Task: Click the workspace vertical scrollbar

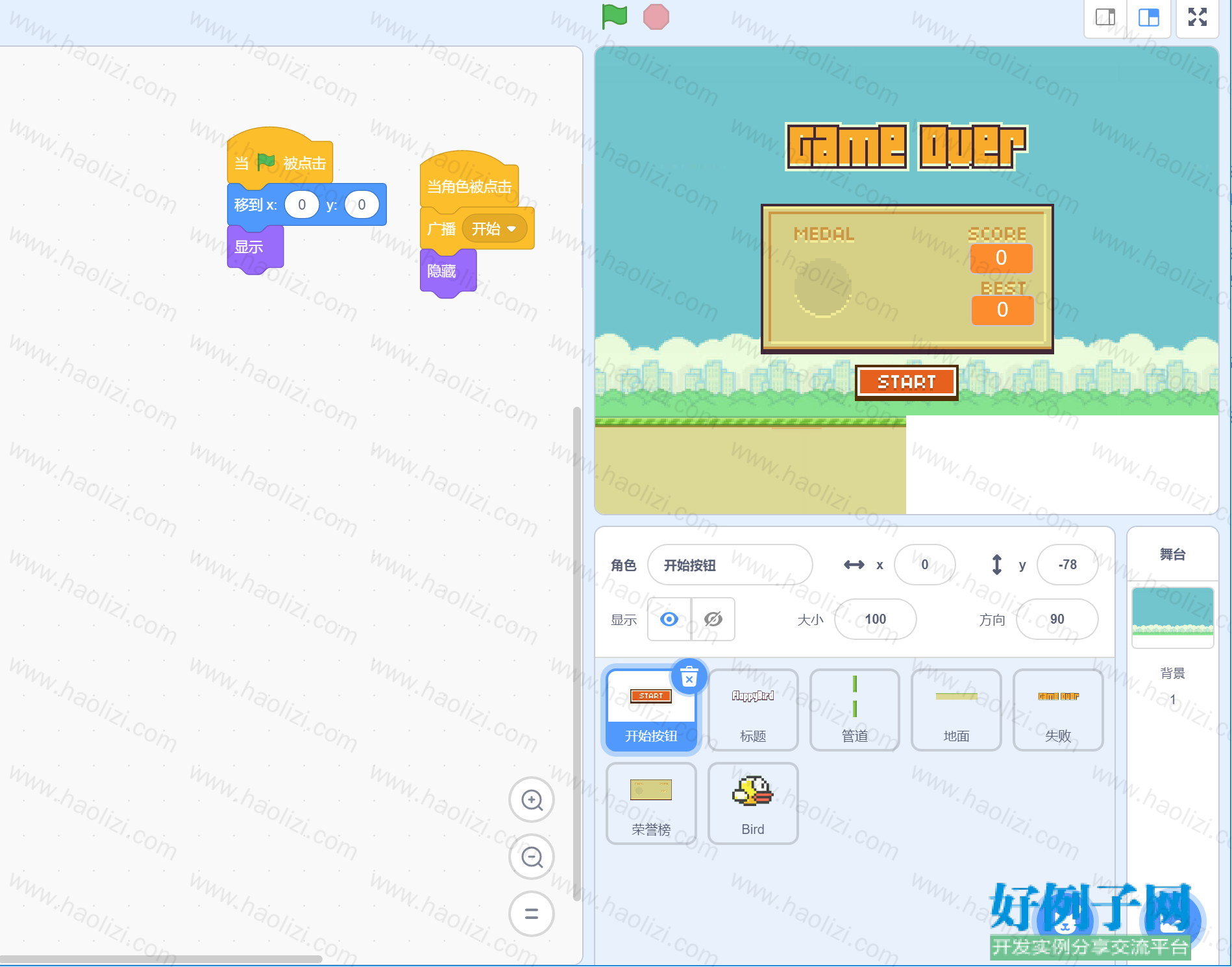Action: pyautogui.click(x=576, y=654)
